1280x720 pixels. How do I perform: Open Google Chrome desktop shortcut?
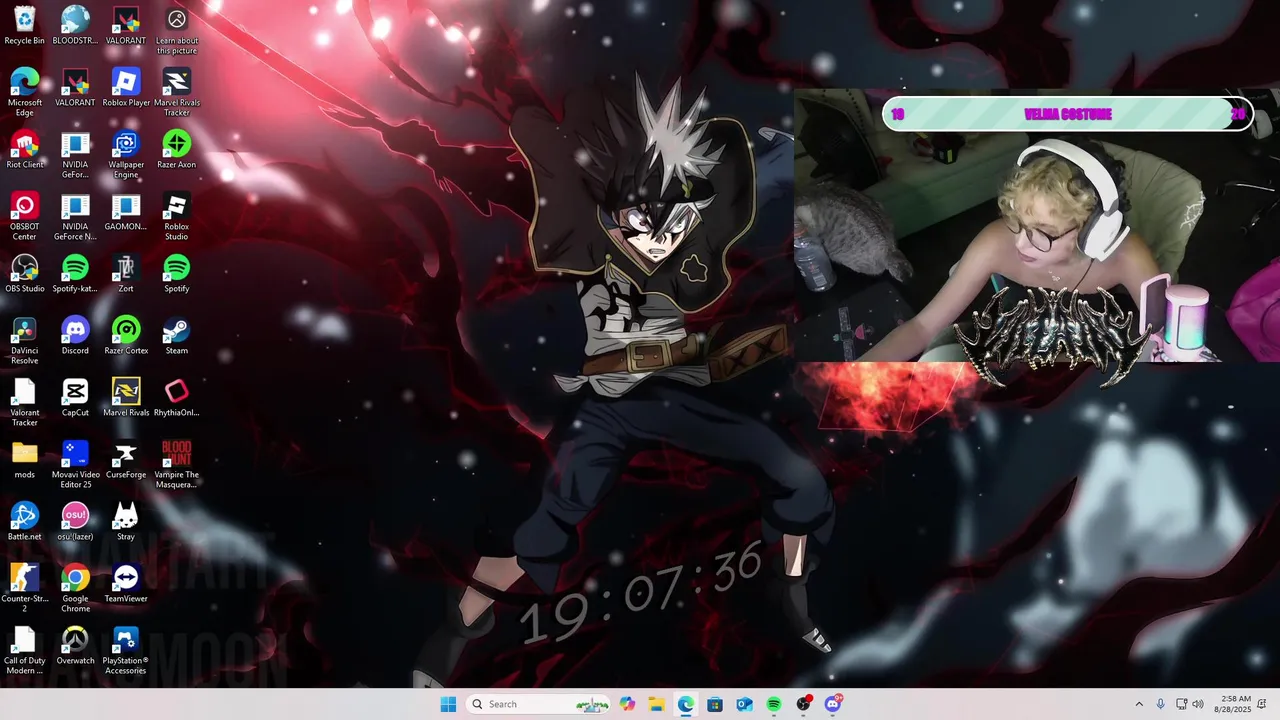(75, 589)
